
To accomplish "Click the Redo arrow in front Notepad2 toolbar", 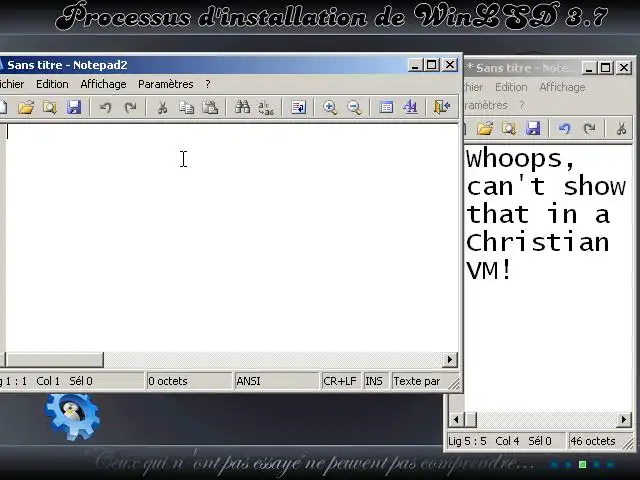I will 130,107.
